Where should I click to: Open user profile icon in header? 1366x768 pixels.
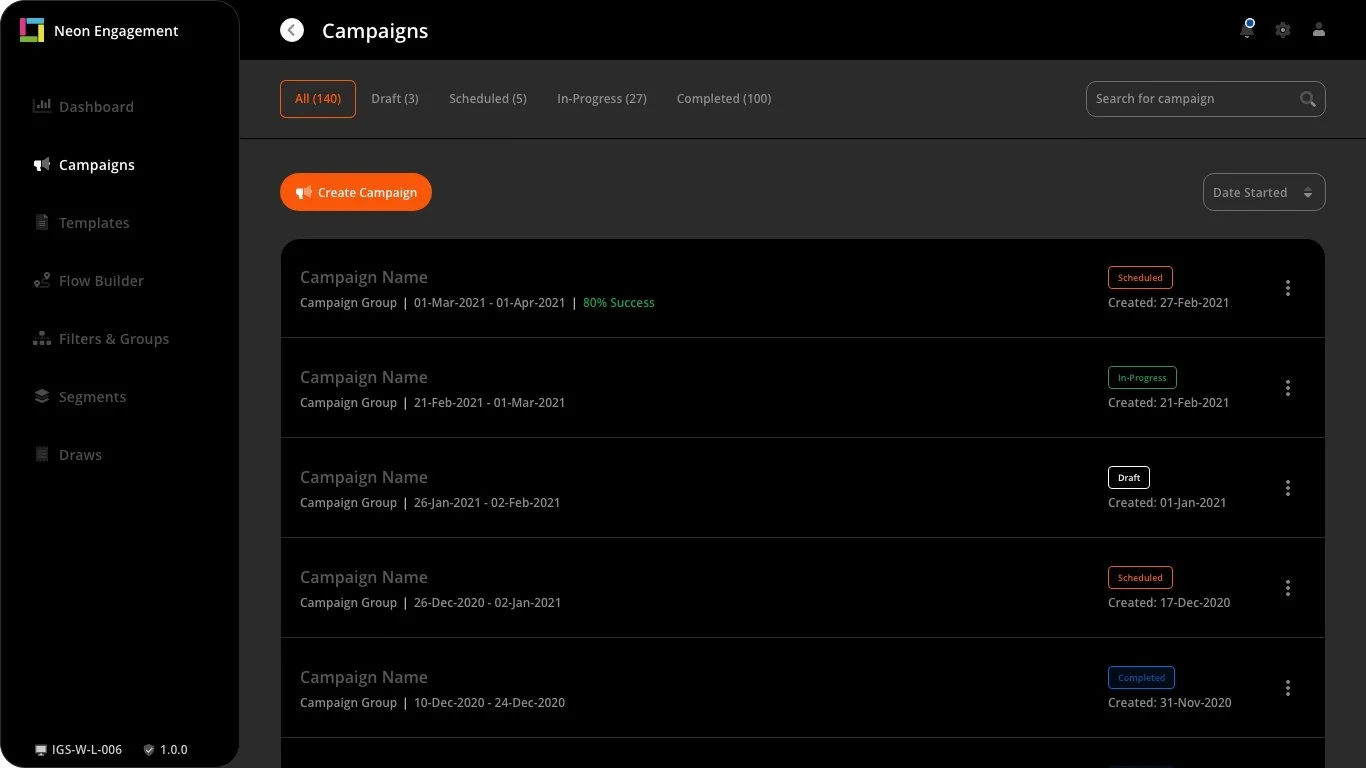pos(1319,30)
